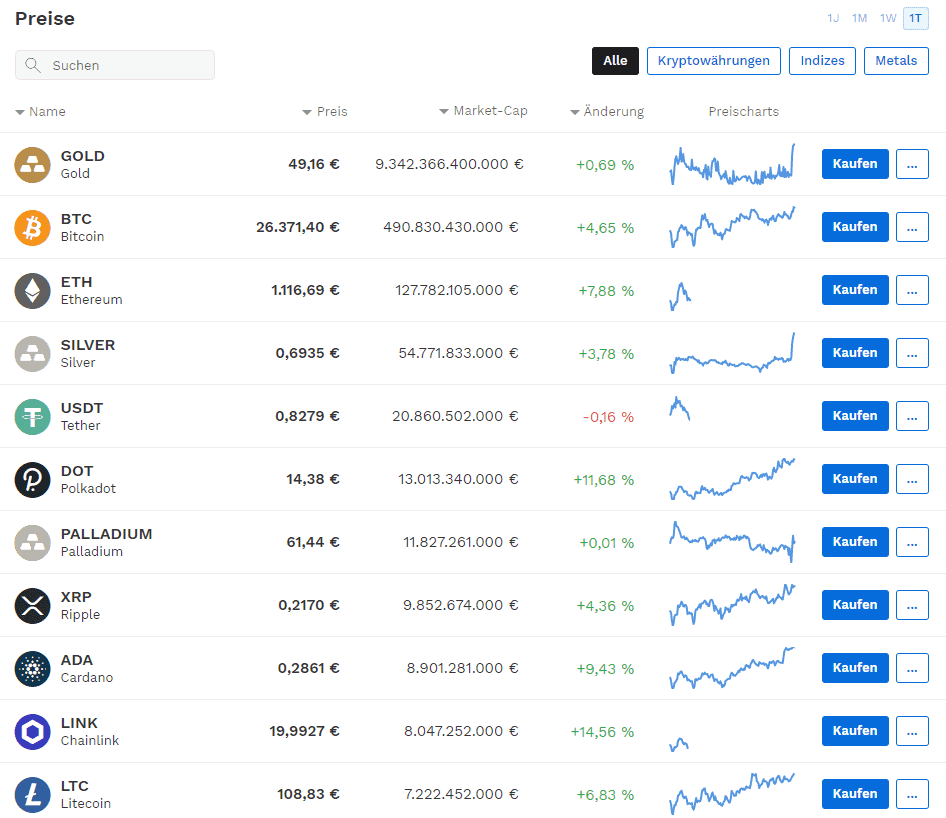The width and height of the screenshot is (946, 818).
Task: Buy Litecoin with Kaufen button
Action: 855,794
